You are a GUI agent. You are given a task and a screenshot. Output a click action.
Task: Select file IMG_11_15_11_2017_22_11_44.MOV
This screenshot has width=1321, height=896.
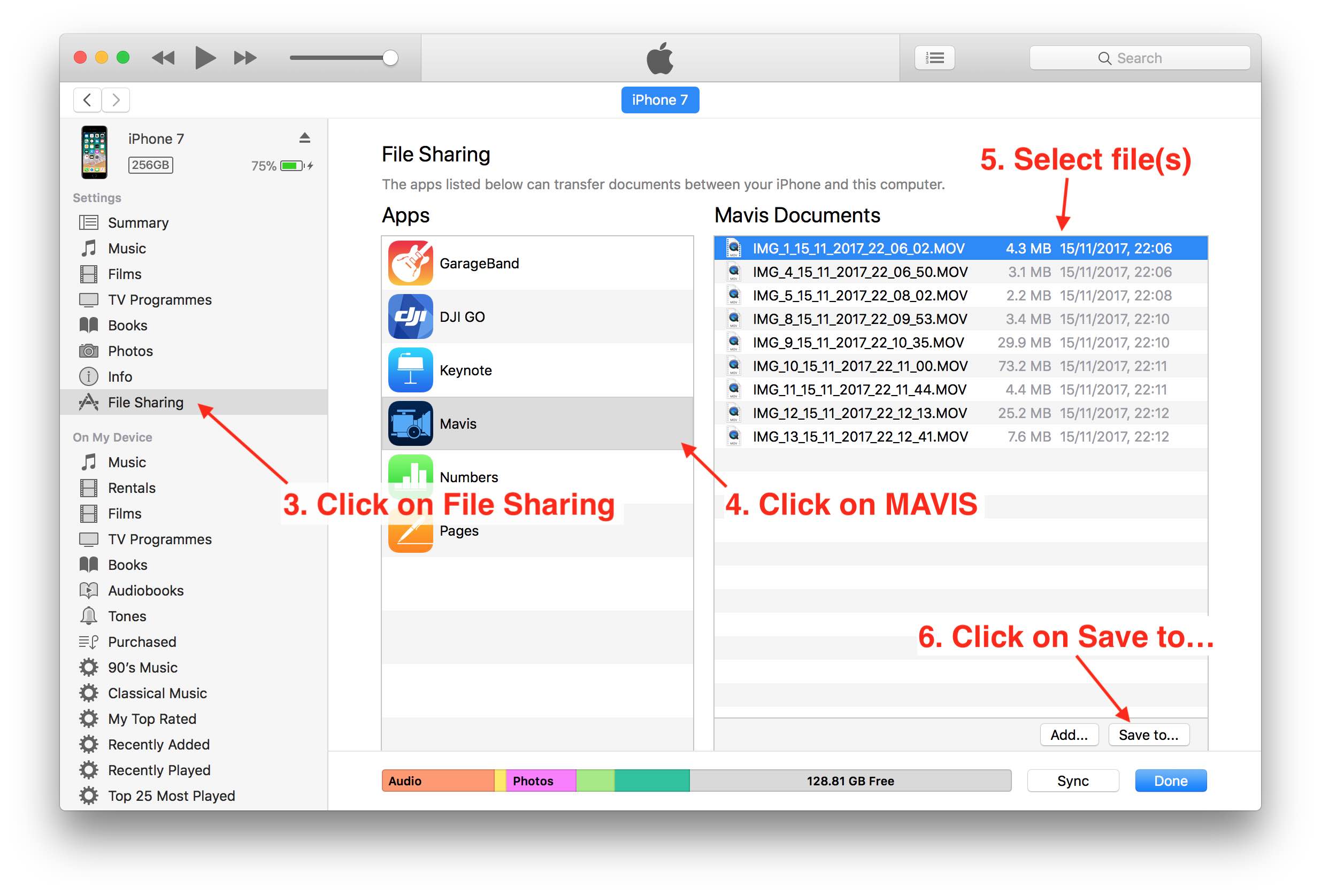click(x=961, y=389)
